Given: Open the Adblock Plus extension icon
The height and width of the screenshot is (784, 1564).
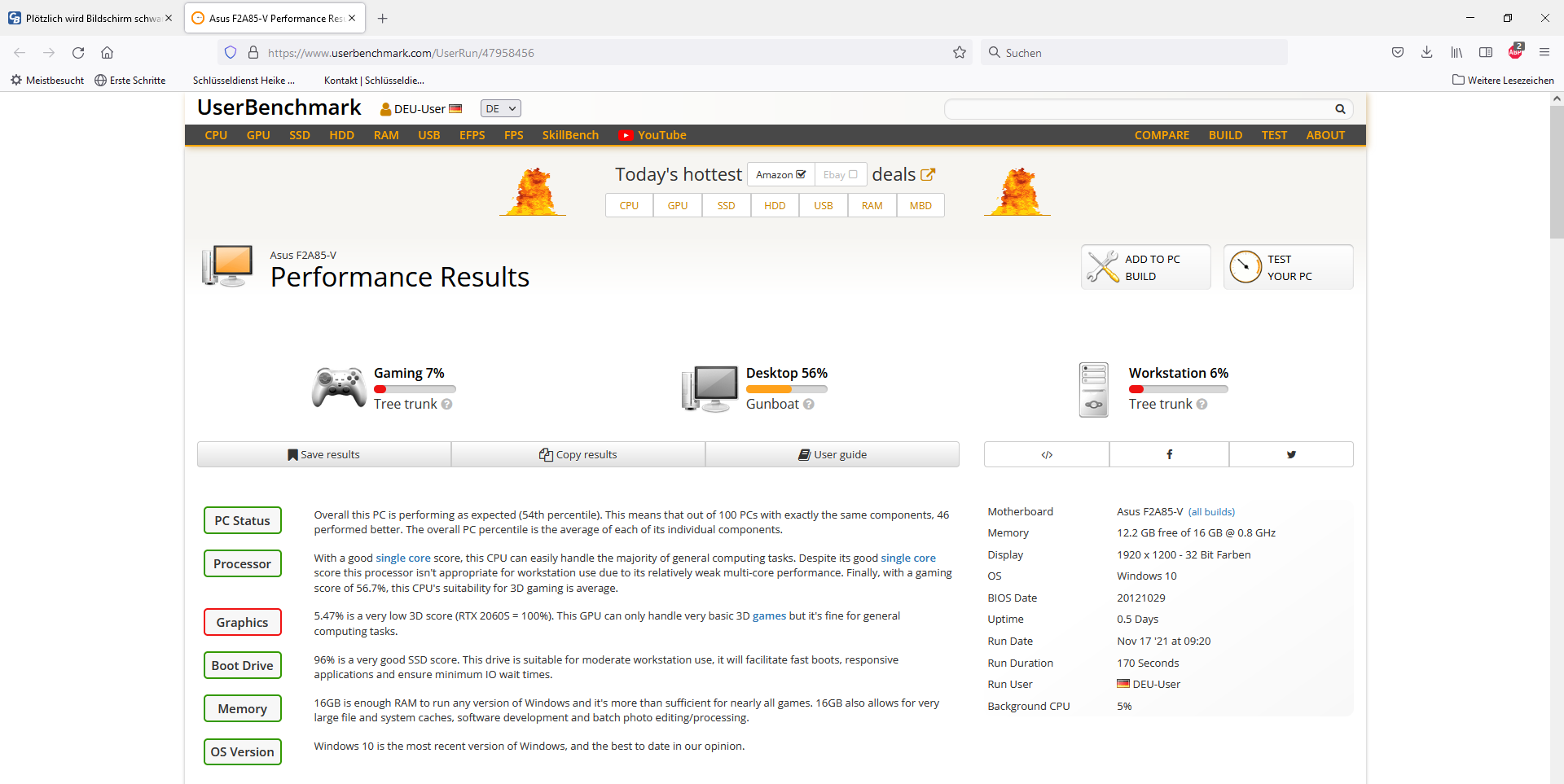Looking at the screenshot, I should pos(1515,52).
